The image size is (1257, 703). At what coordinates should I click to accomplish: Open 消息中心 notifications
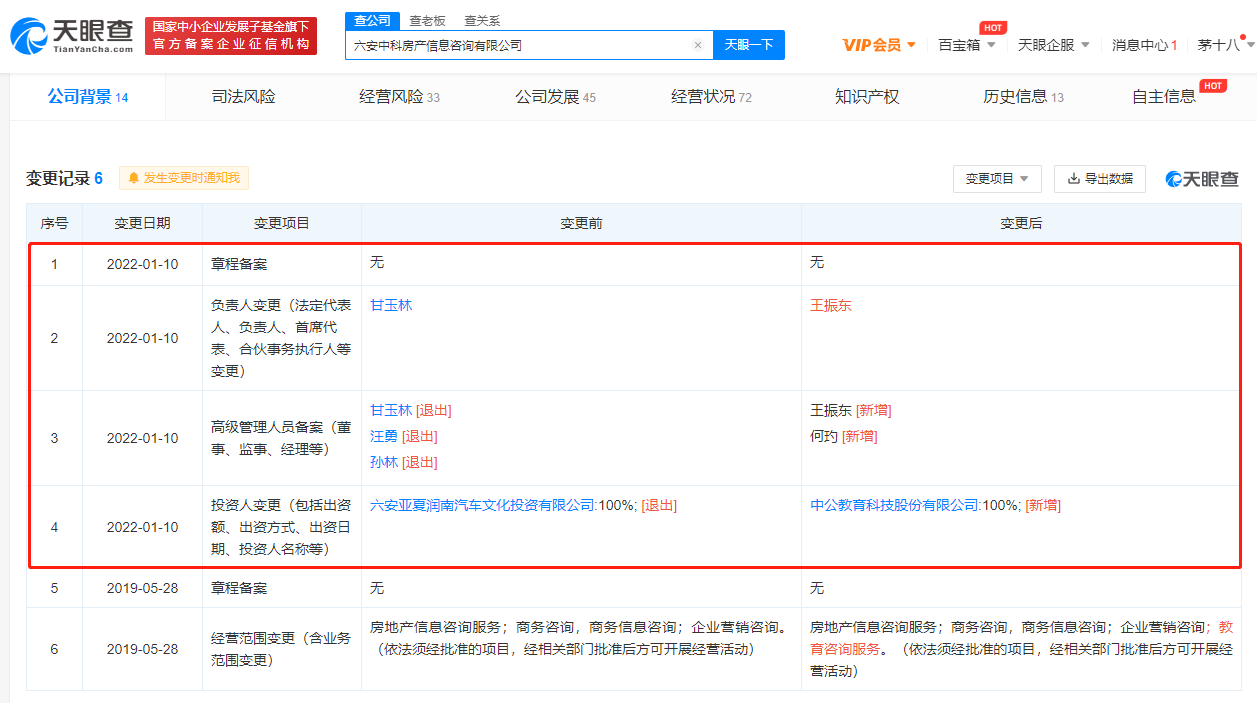click(1144, 45)
